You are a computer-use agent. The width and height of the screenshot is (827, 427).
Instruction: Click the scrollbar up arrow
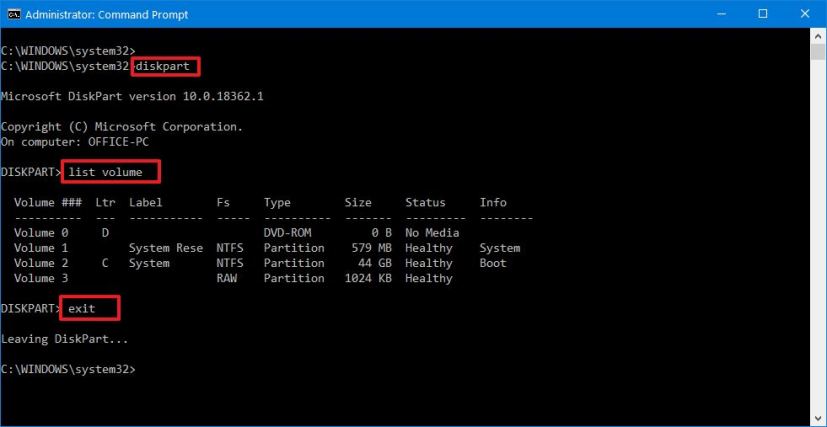coord(817,39)
